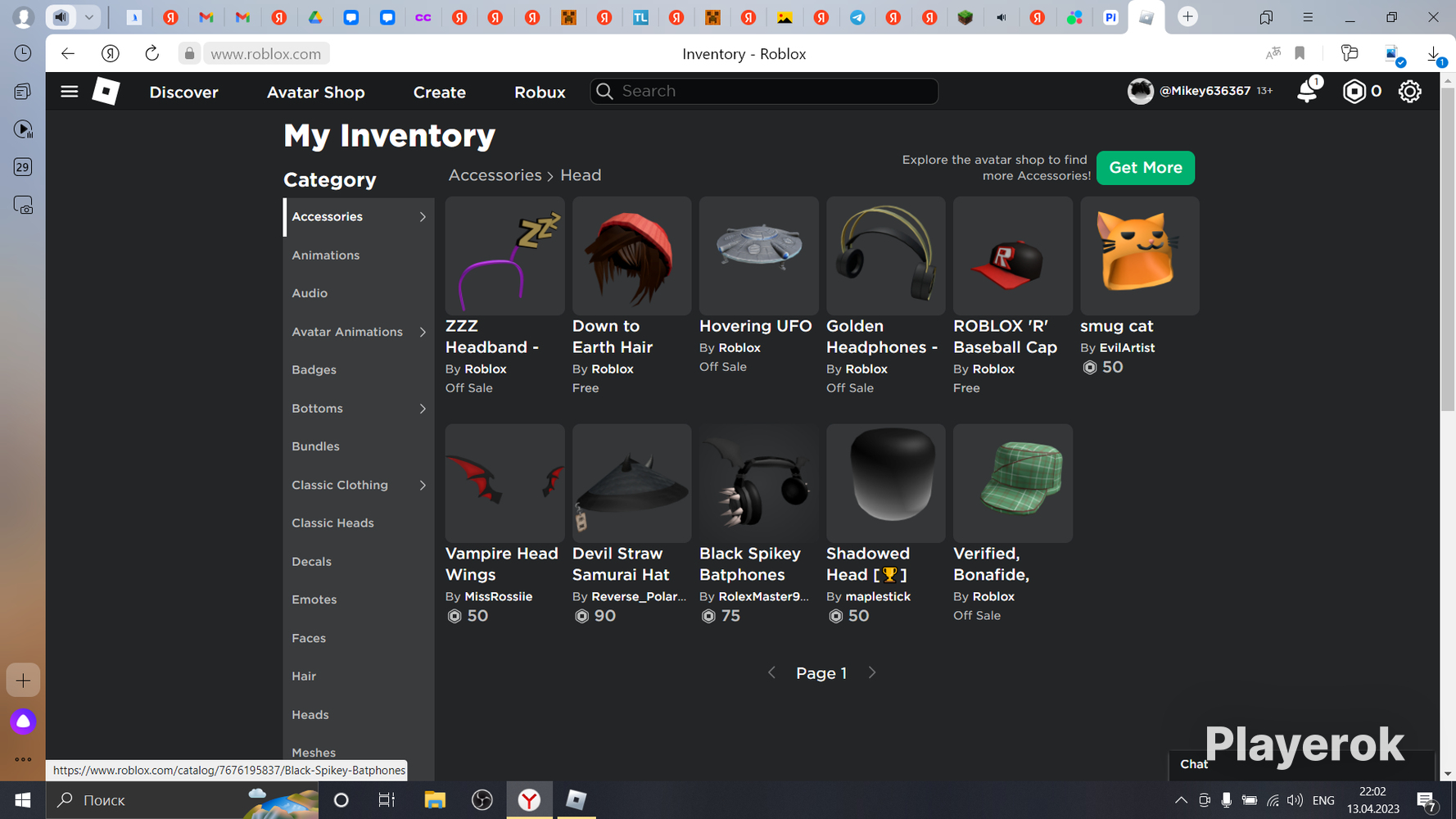Add a sidebar app with plus button
The width and height of the screenshot is (1456, 819).
point(23,681)
